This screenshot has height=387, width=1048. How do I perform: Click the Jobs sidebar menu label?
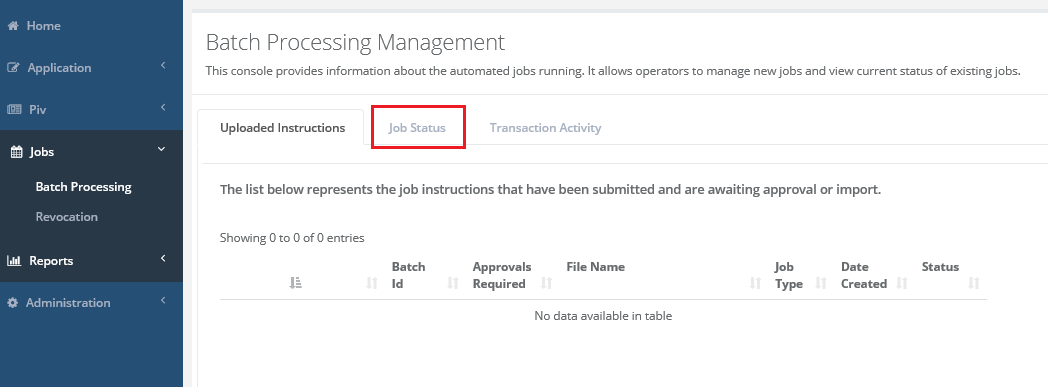click(41, 152)
